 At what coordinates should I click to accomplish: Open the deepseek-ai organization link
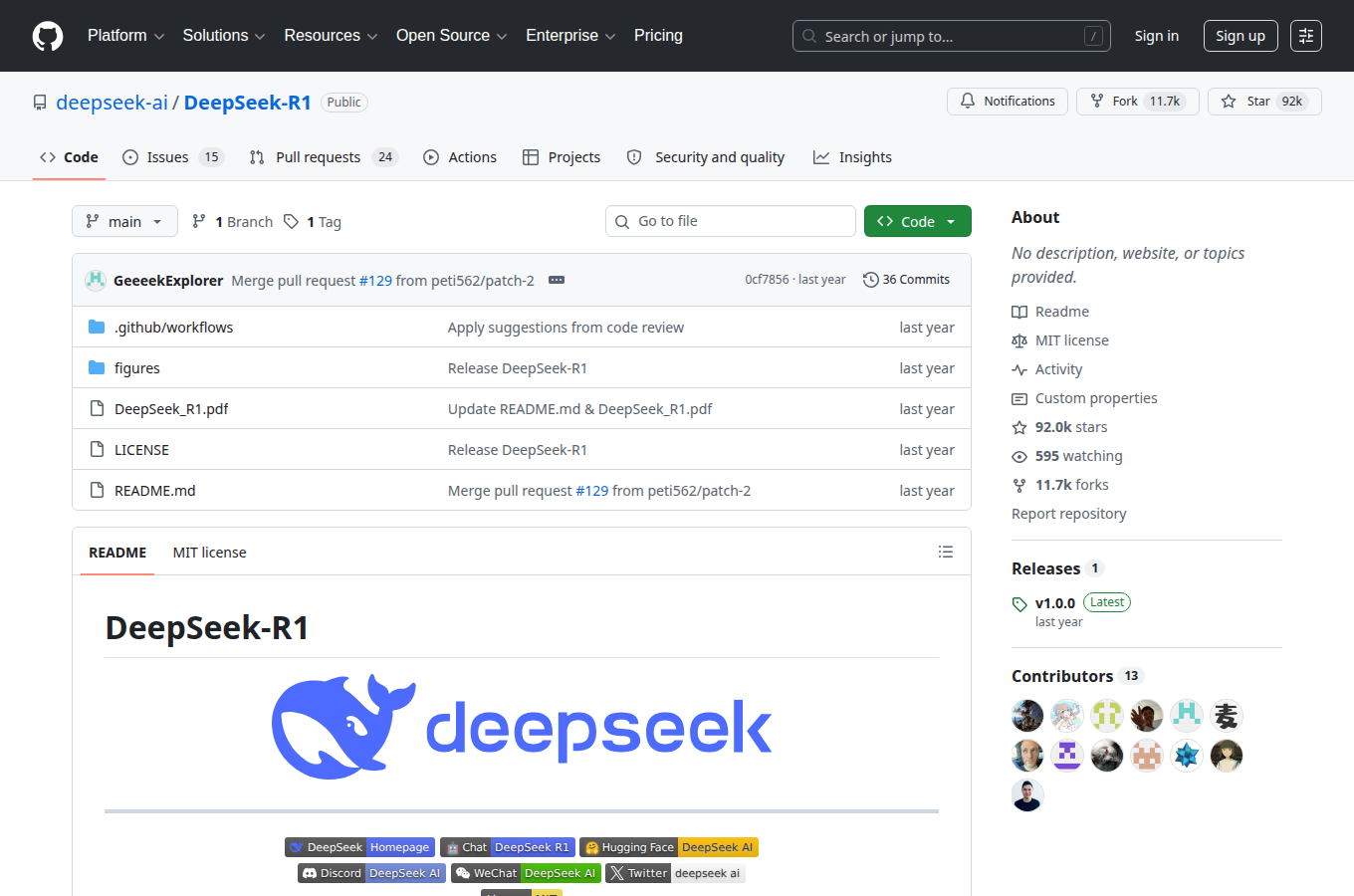[x=112, y=103]
